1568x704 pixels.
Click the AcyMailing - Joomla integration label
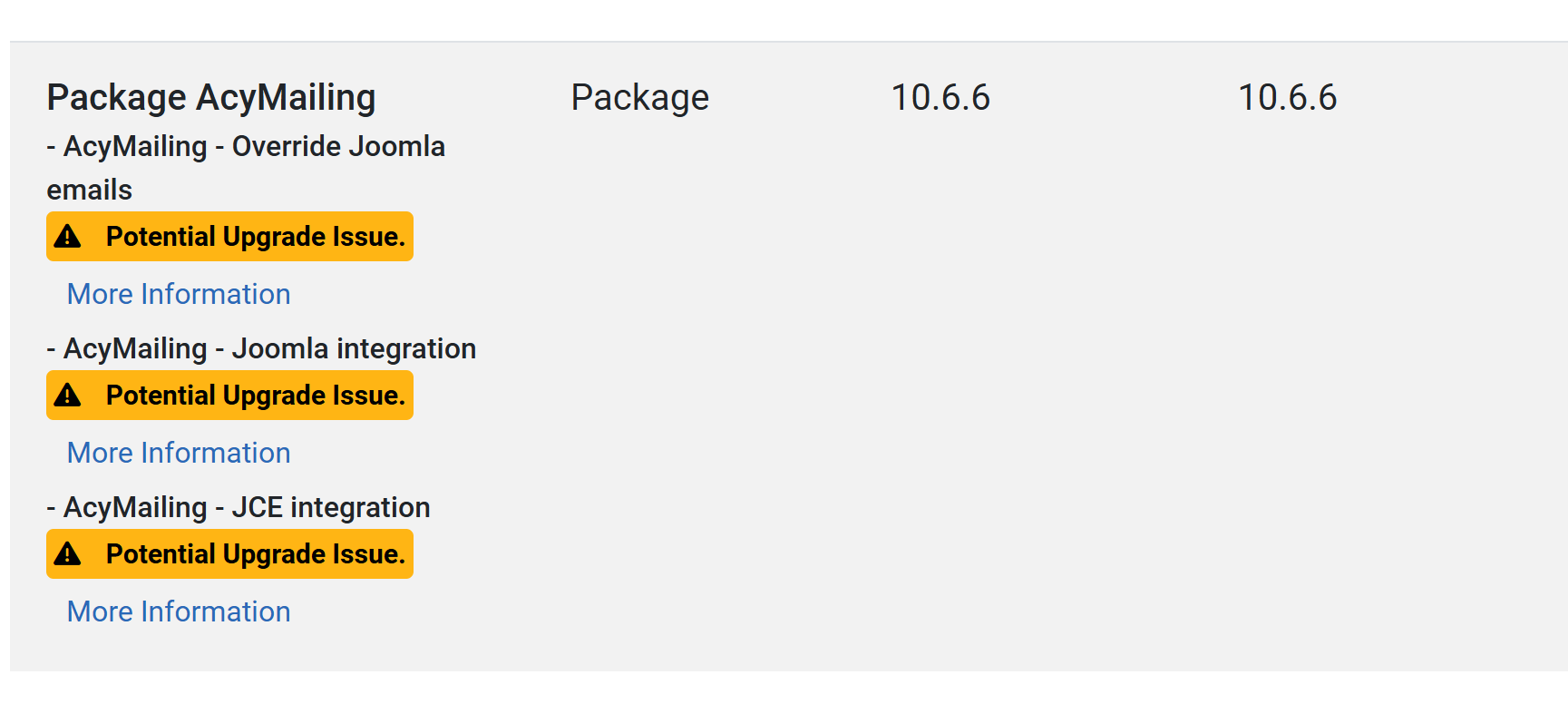(261, 348)
